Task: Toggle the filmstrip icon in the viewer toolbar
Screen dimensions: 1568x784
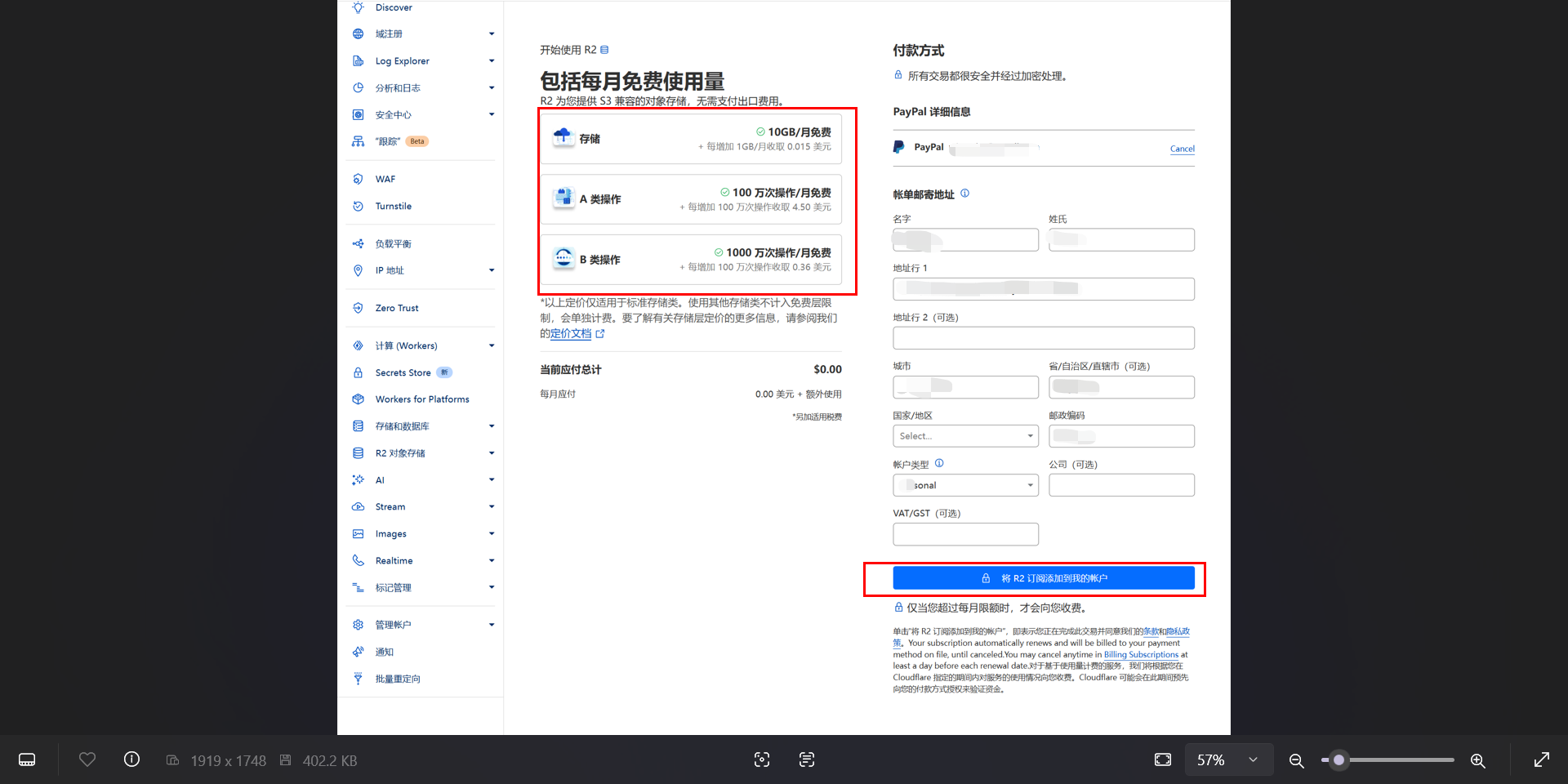Action: (x=27, y=760)
